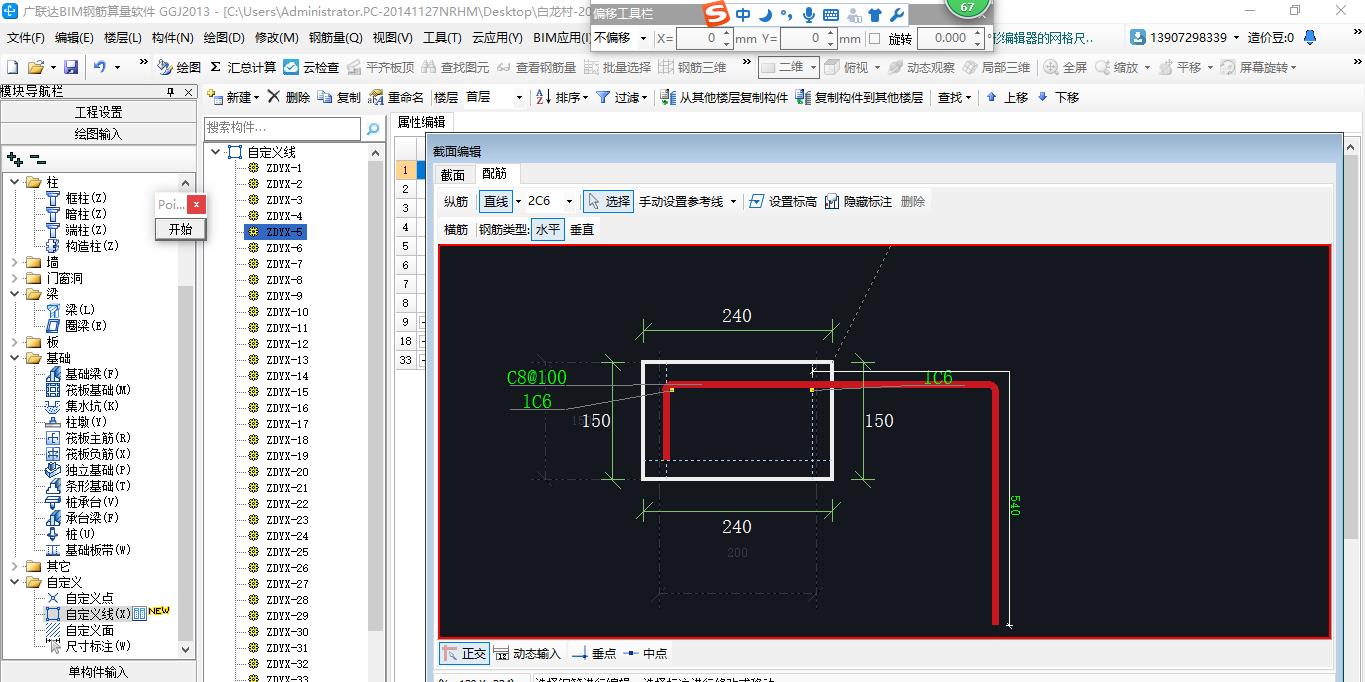This screenshot has height=682, width=1365.
Task: Click the pin icon of 模块导航栏 panel
Action: coord(171,91)
